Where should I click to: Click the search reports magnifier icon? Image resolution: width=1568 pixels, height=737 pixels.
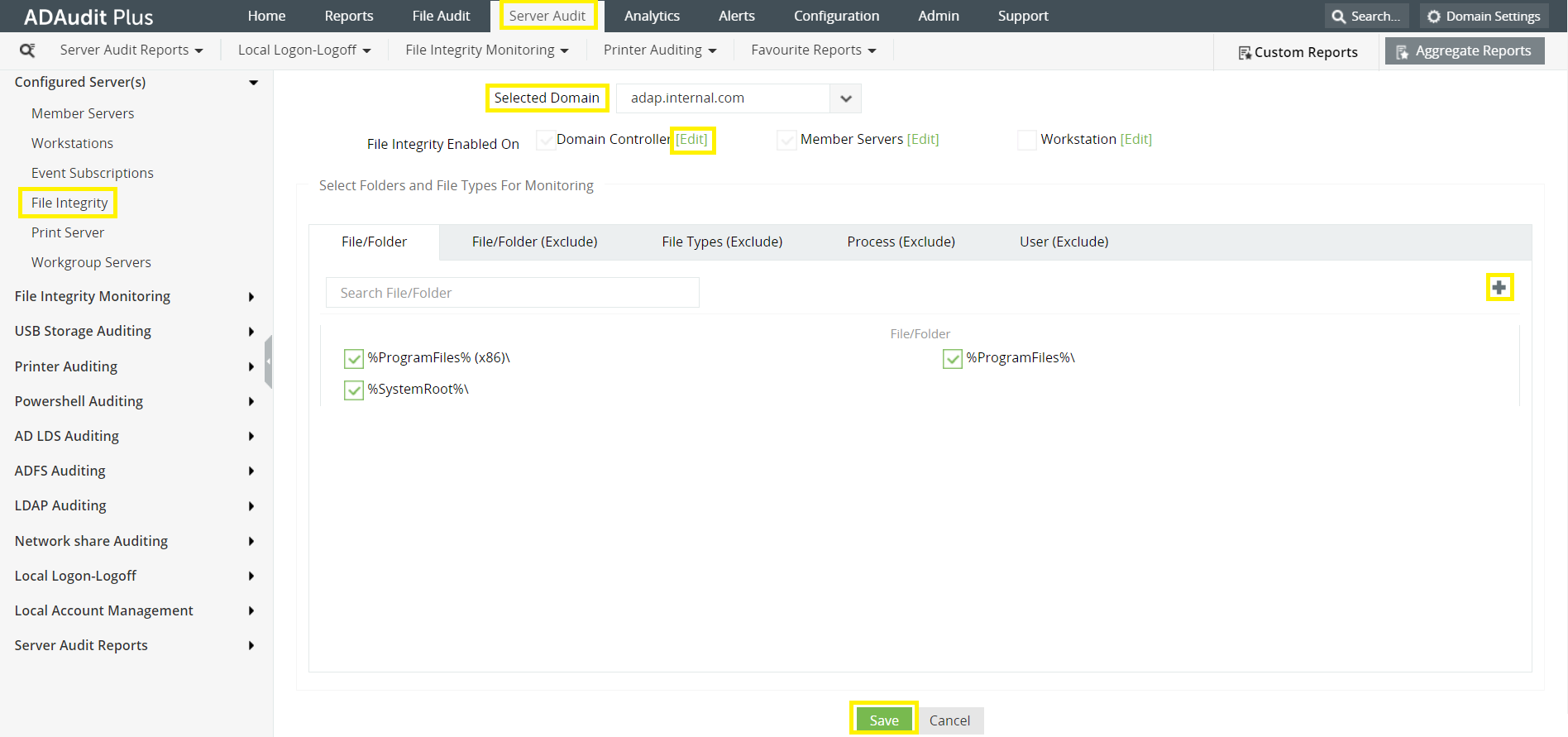27,50
